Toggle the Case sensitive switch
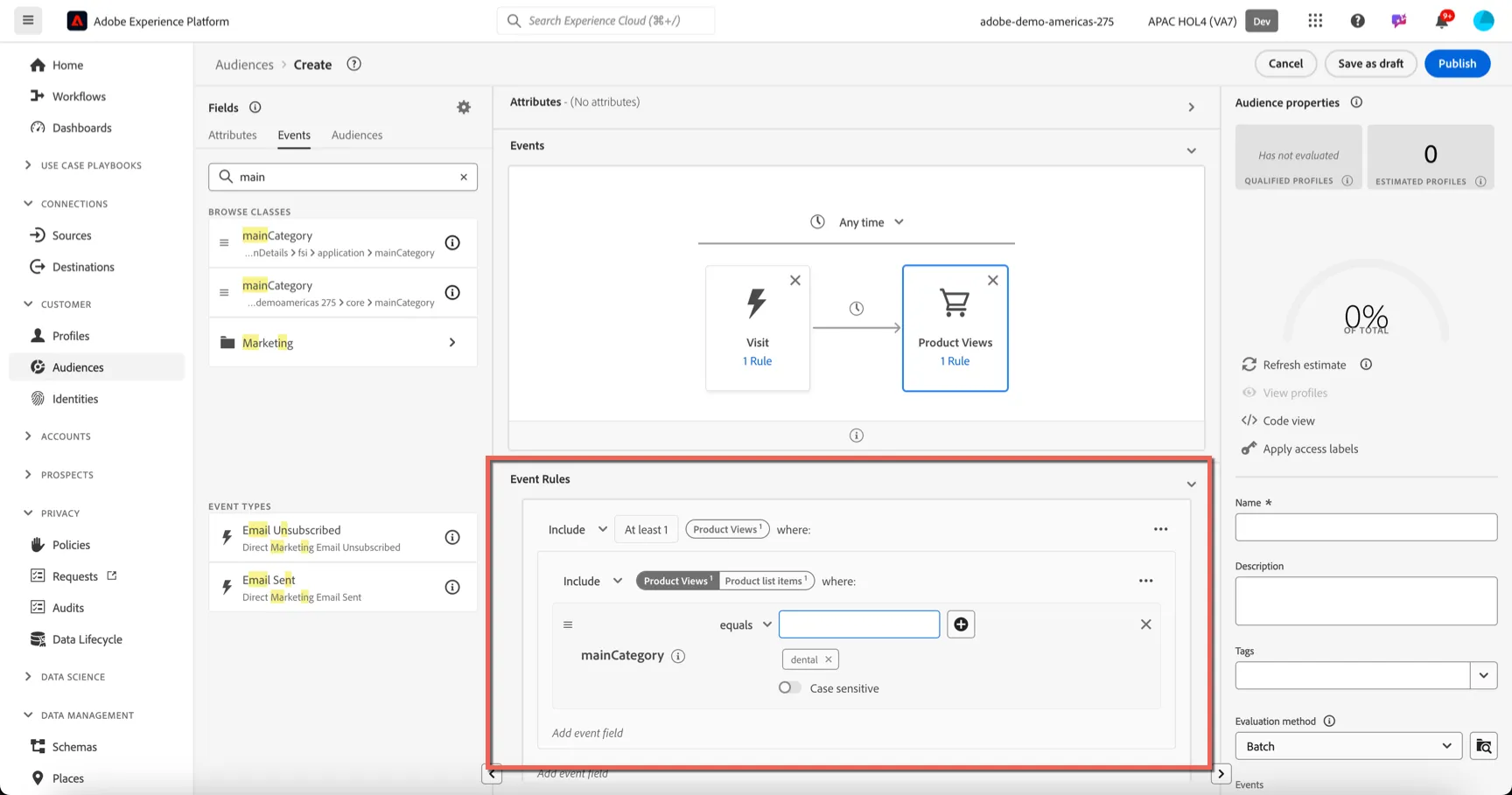Image resolution: width=1512 pixels, height=795 pixels. (789, 687)
